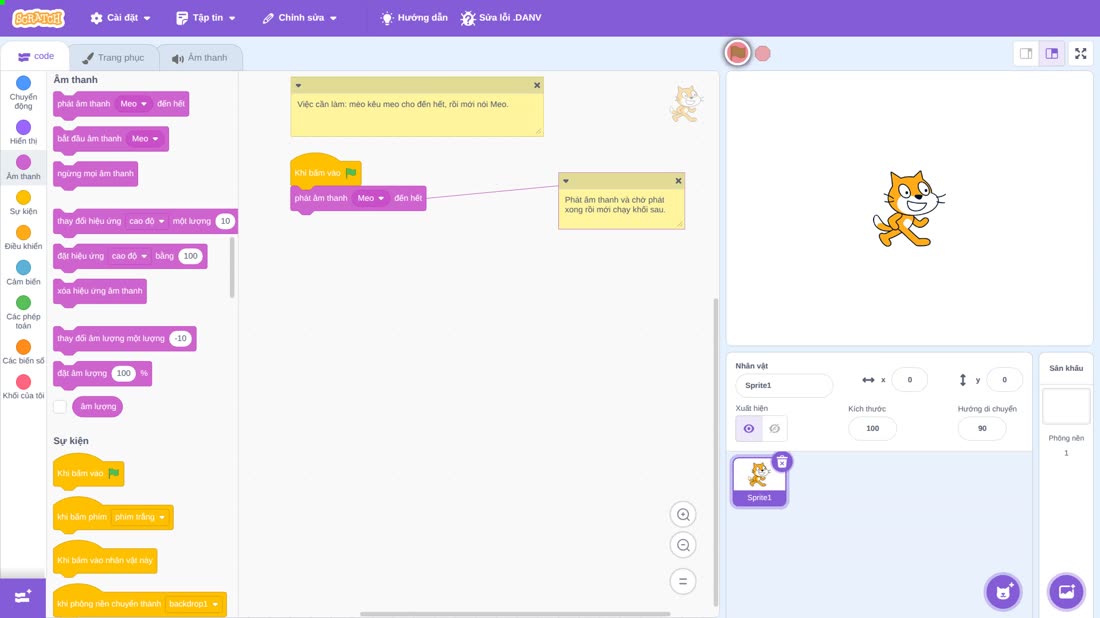
Task: Enter fullscreen stage mode
Action: [1080, 53]
